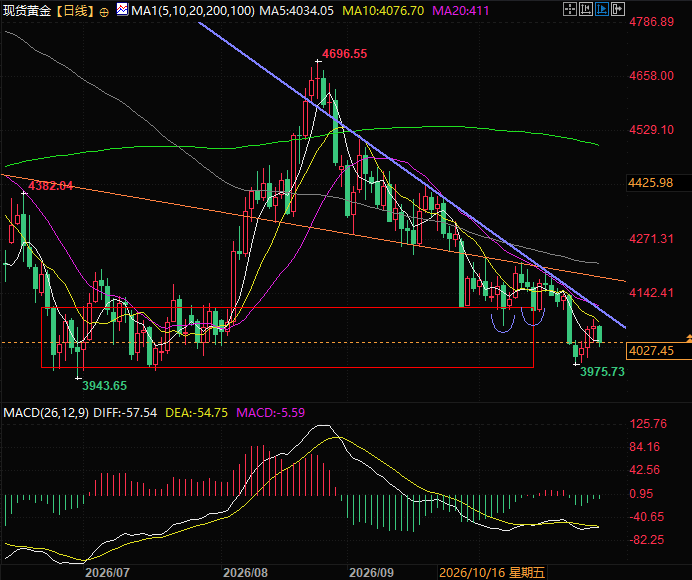Viewport: 692px width, 580px height.
Task: Click the second chart toolbar icon
Action: click(x=586, y=9)
